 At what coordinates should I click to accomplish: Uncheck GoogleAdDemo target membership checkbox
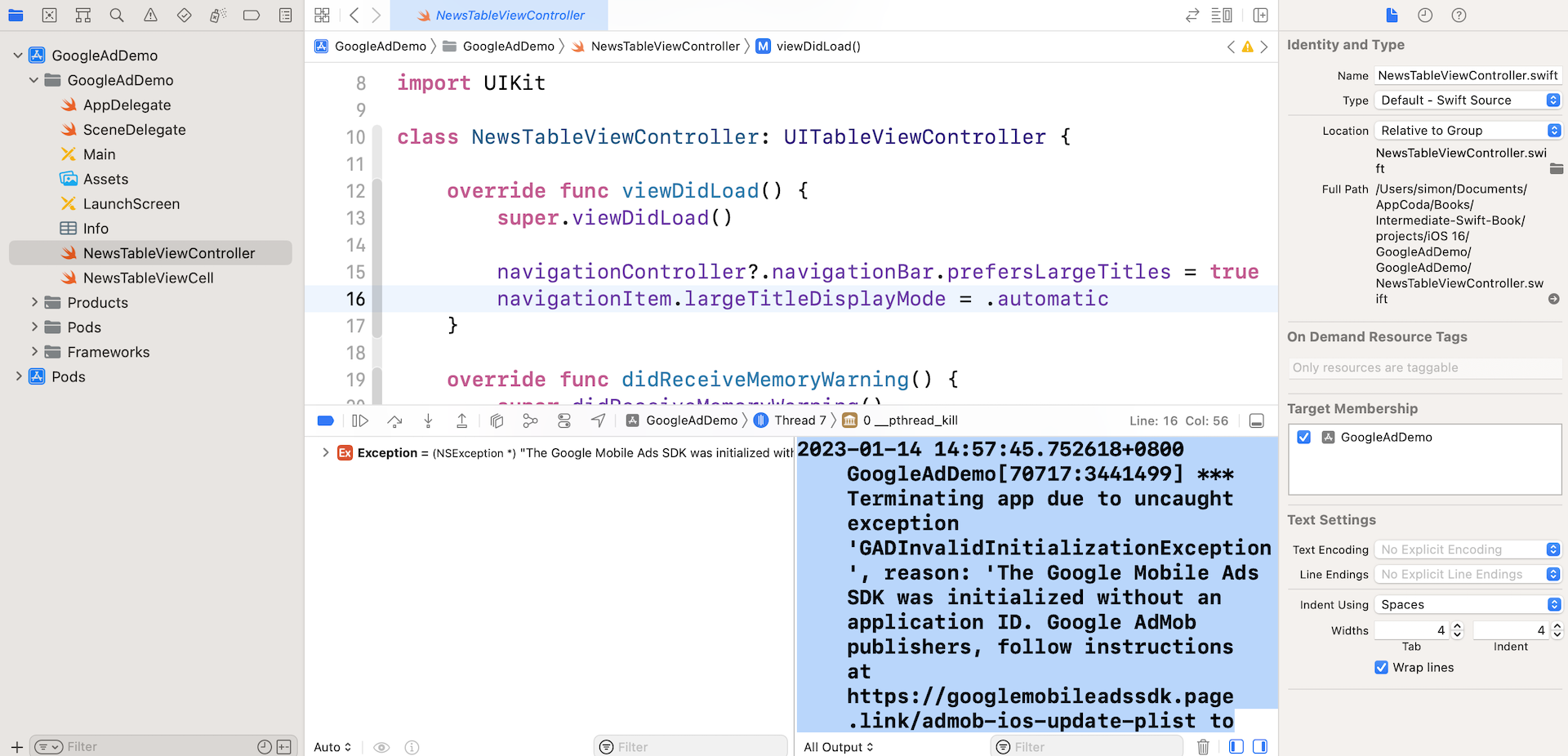(x=1304, y=437)
